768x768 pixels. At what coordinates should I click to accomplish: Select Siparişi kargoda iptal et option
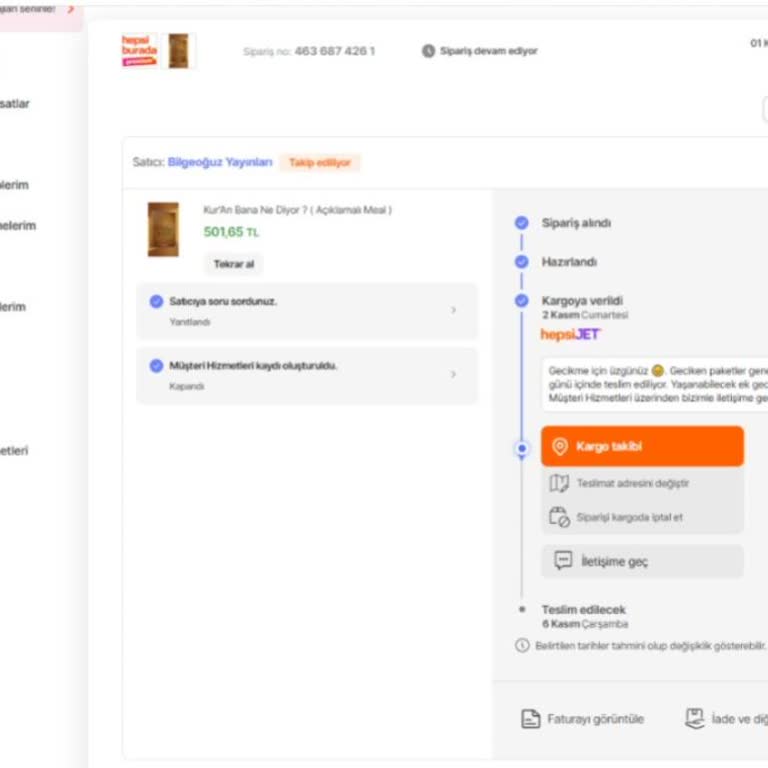tap(642, 517)
